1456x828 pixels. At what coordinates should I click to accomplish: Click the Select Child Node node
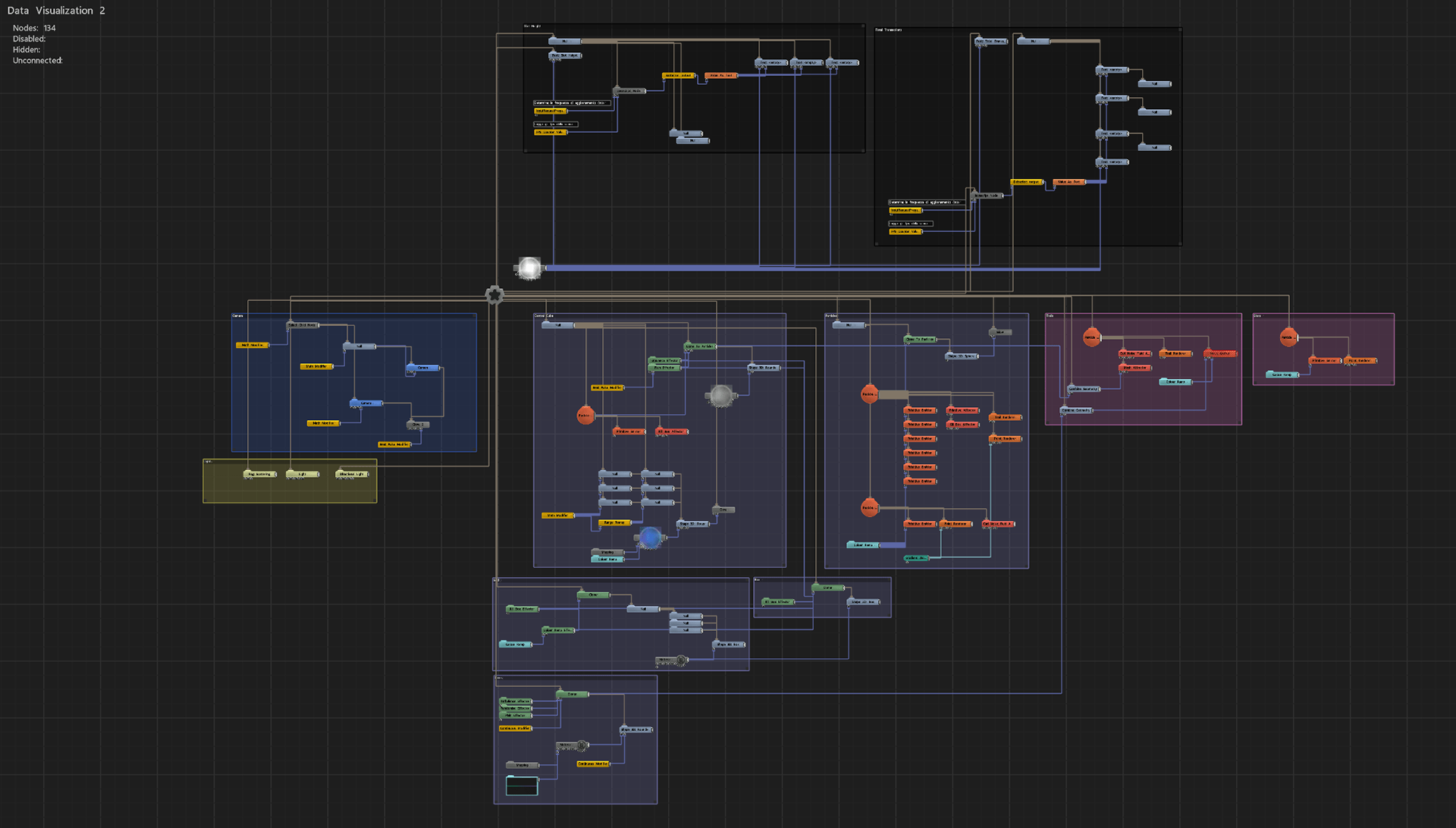tap(303, 325)
